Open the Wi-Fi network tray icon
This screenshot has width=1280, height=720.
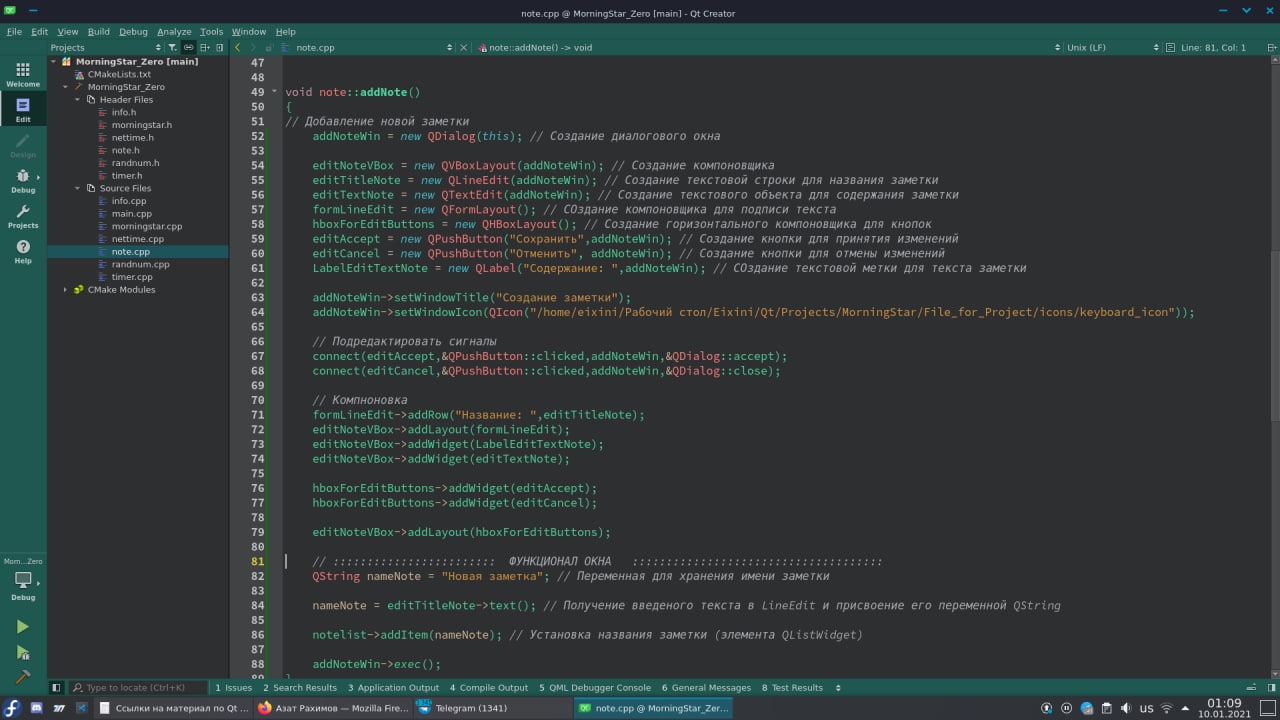pyautogui.click(x=1167, y=708)
